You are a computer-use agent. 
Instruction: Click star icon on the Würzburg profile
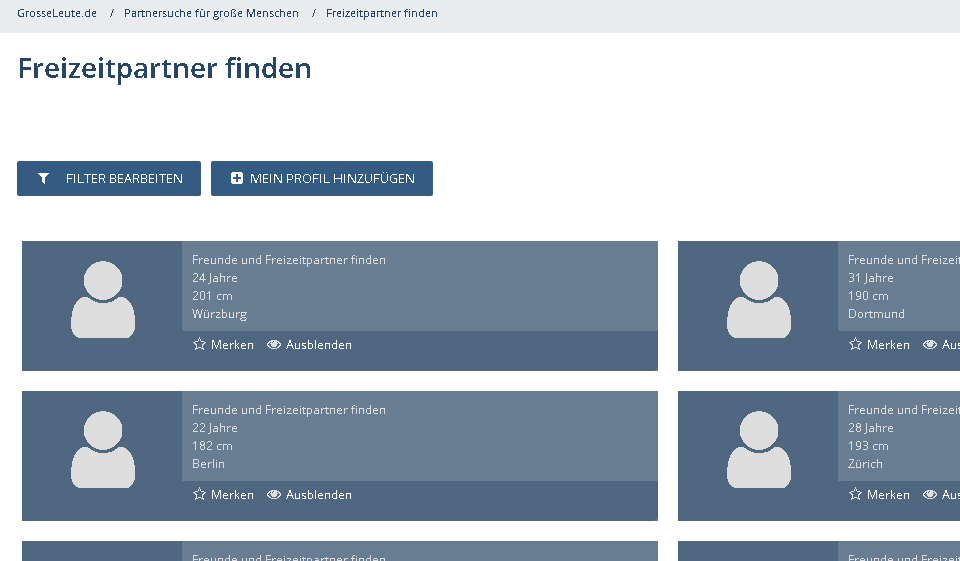[x=199, y=344]
